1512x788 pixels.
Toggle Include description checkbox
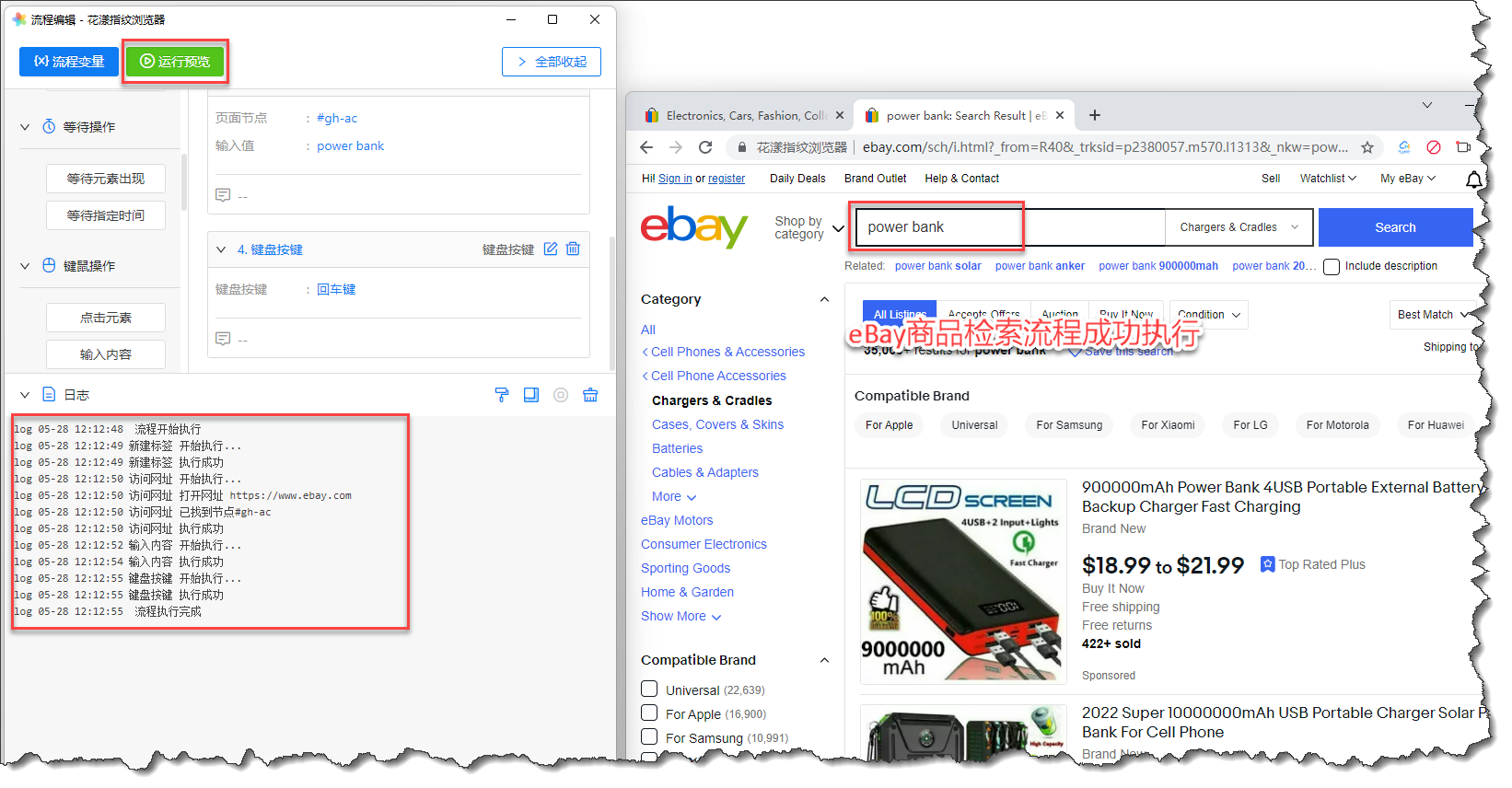[x=1332, y=267]
